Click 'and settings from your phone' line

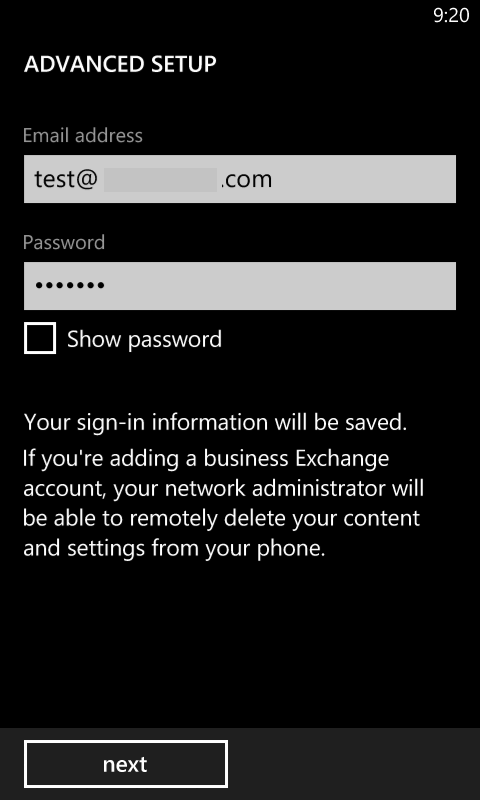click(174, 549)
